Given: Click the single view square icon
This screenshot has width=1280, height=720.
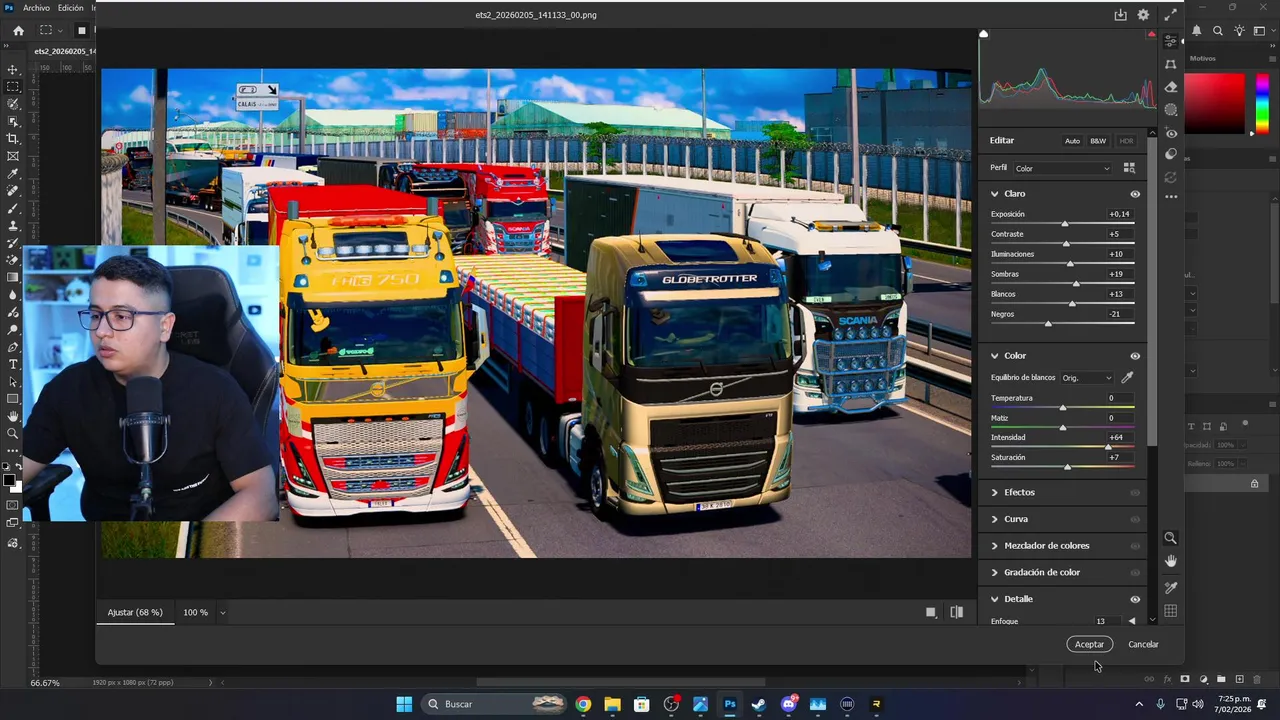Looking at the screenshot, I should click(931, 612).
